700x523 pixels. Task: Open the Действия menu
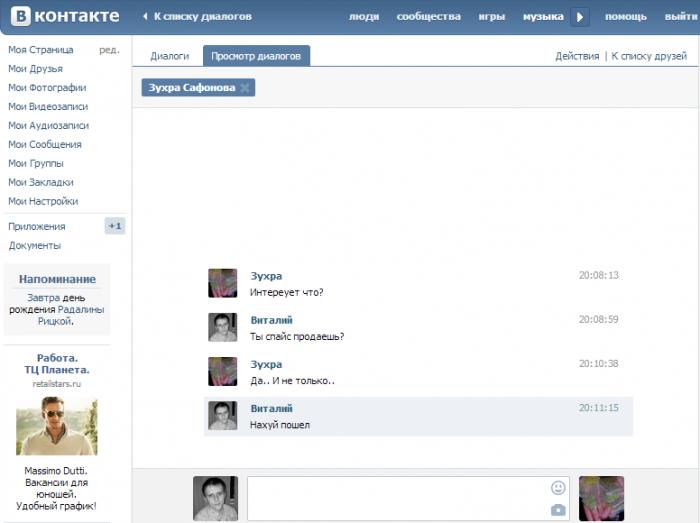tap(577, 56)
